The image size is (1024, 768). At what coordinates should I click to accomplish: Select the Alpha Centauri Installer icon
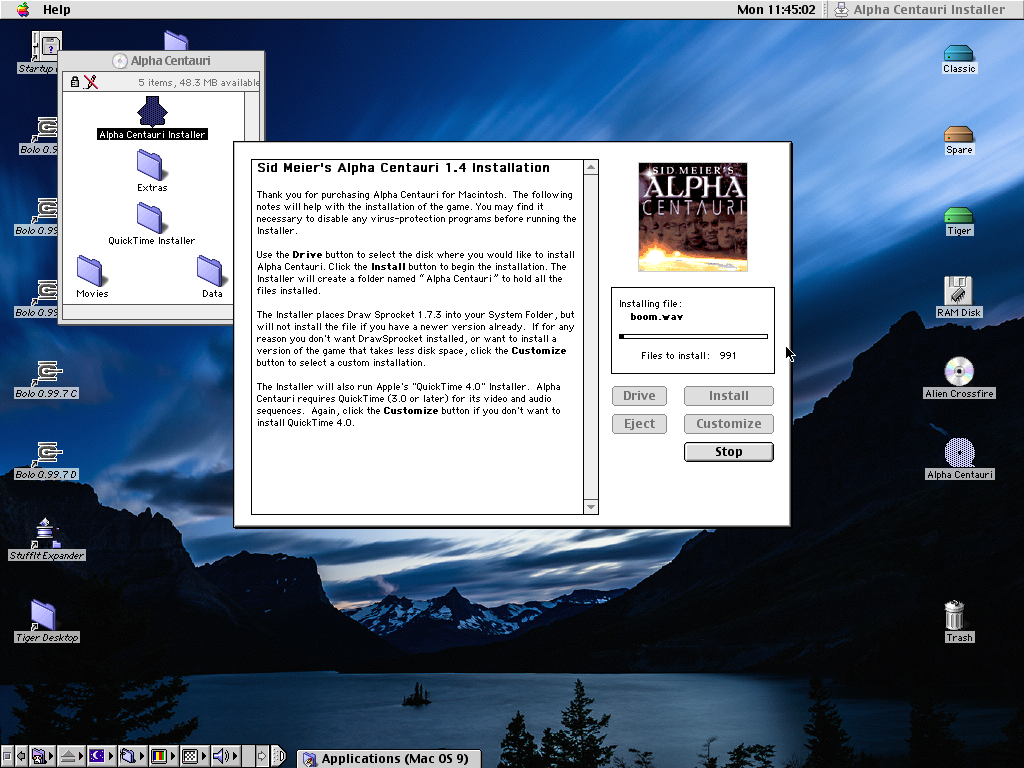(152, 112)
